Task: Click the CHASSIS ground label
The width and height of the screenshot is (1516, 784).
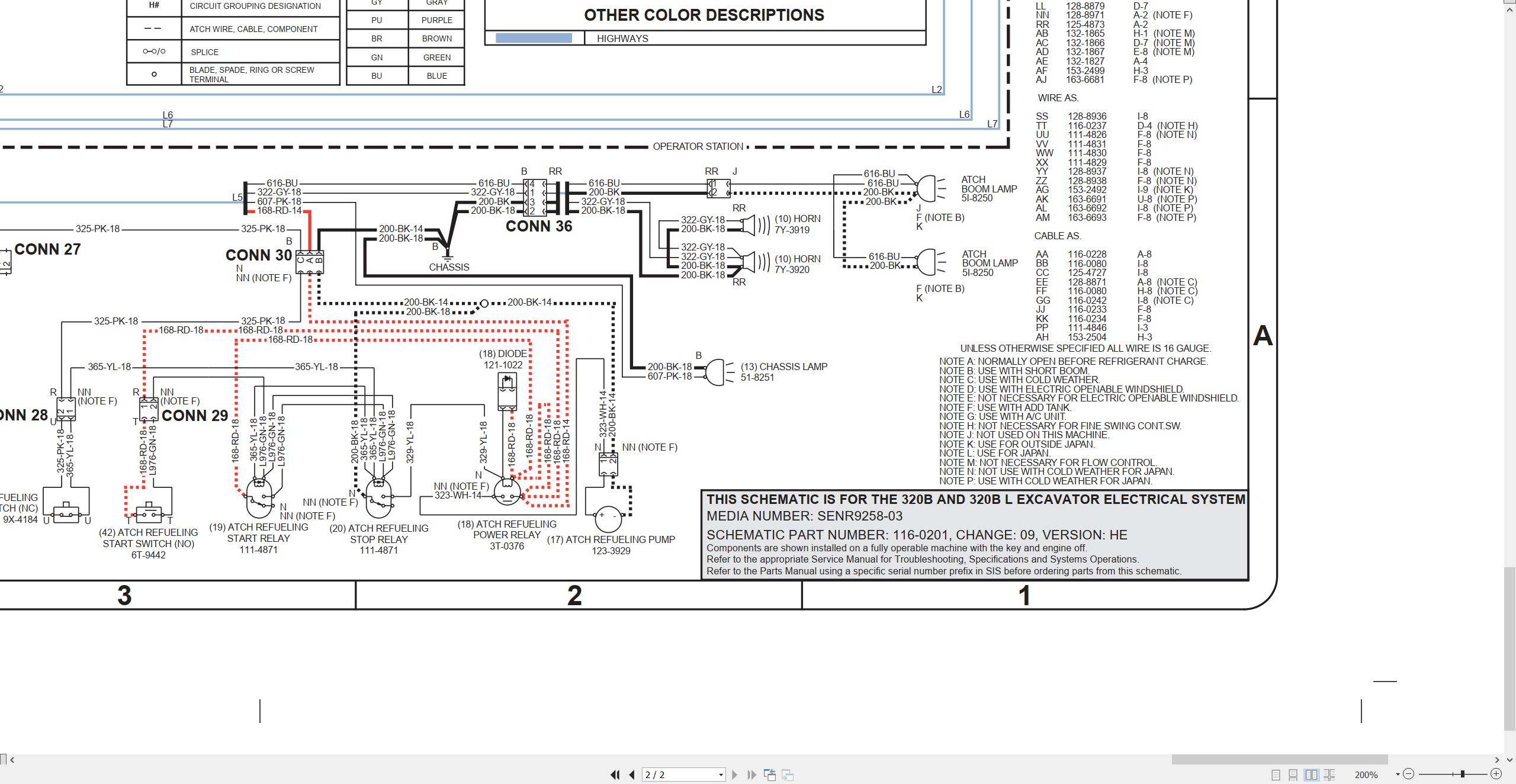Action: (449, 267)
